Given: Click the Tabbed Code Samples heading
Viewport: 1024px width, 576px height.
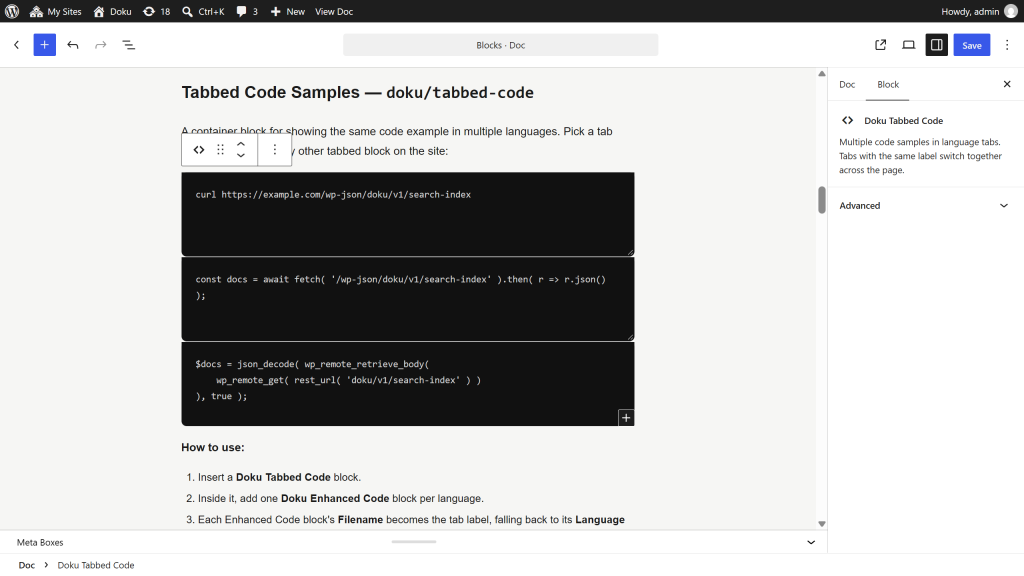Looking at the screenshot, I should tap(357, 93).
